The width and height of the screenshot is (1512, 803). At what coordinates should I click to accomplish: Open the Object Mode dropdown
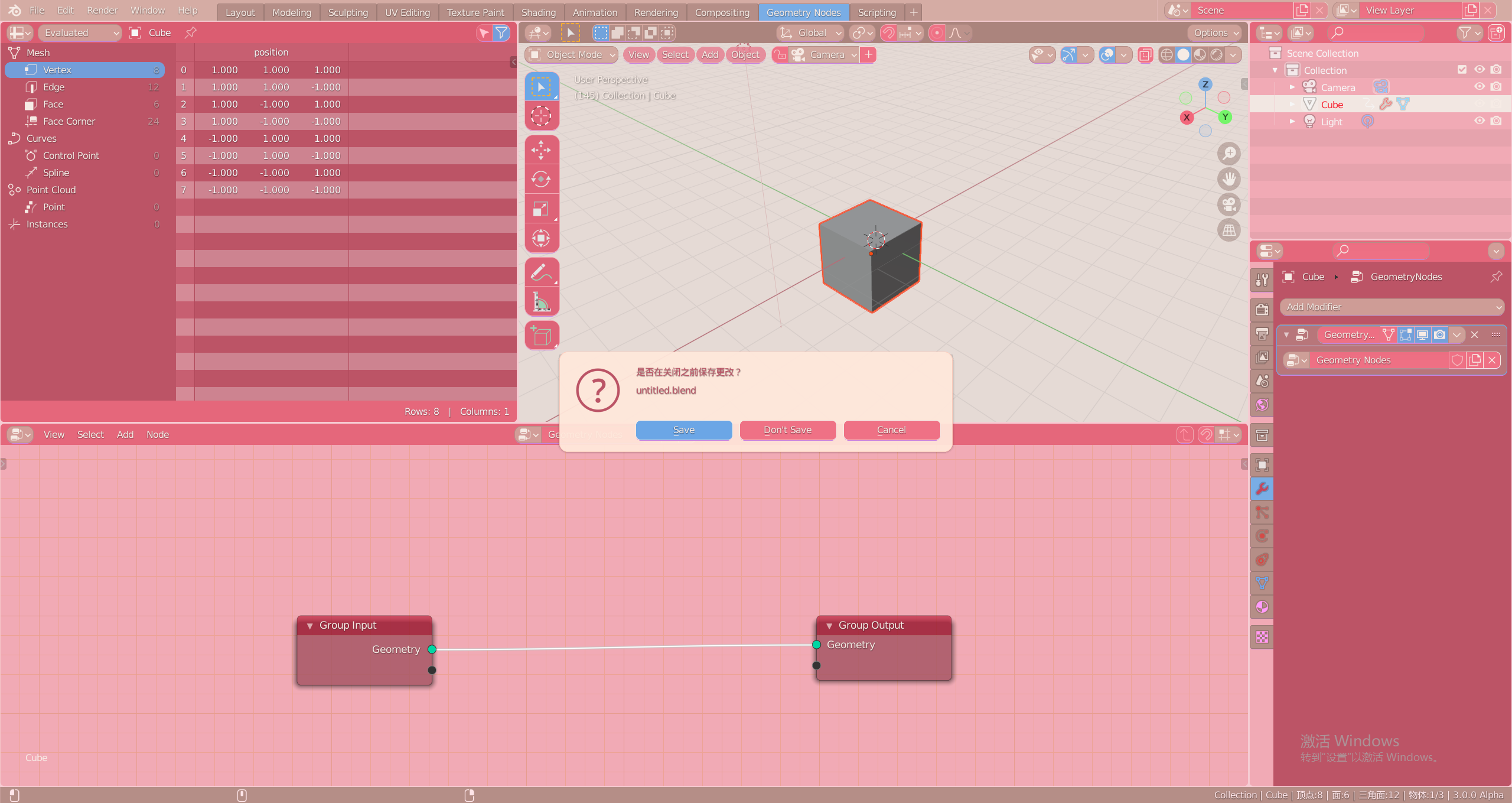point(572,55)
